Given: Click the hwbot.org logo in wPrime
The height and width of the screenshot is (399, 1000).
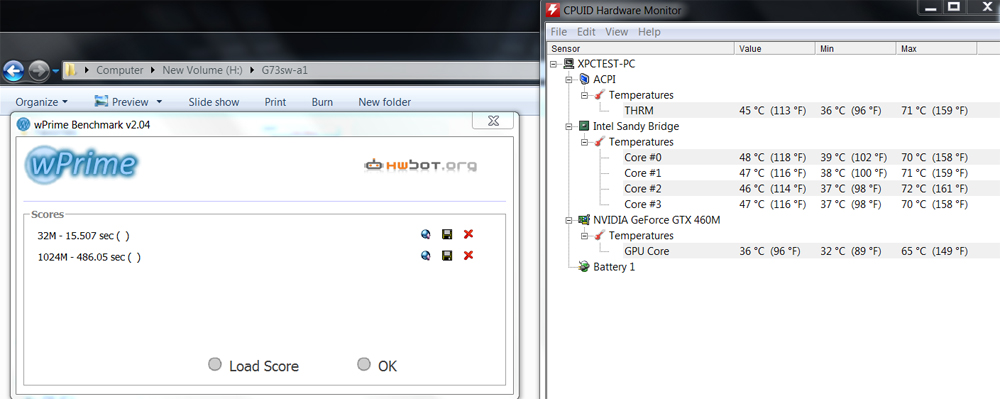Looking at the screenshot, I should coord(420,166).
